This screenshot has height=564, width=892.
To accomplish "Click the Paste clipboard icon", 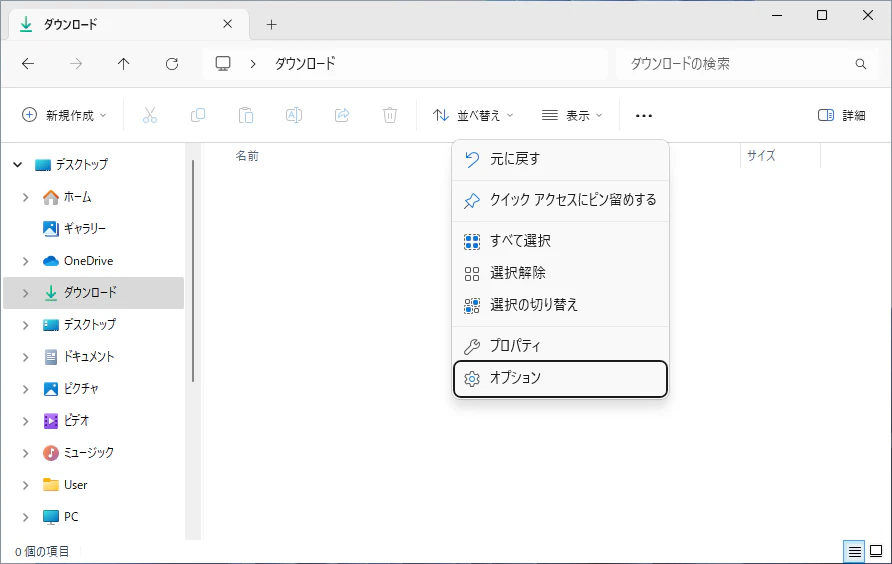I will [x=246, y=116].
